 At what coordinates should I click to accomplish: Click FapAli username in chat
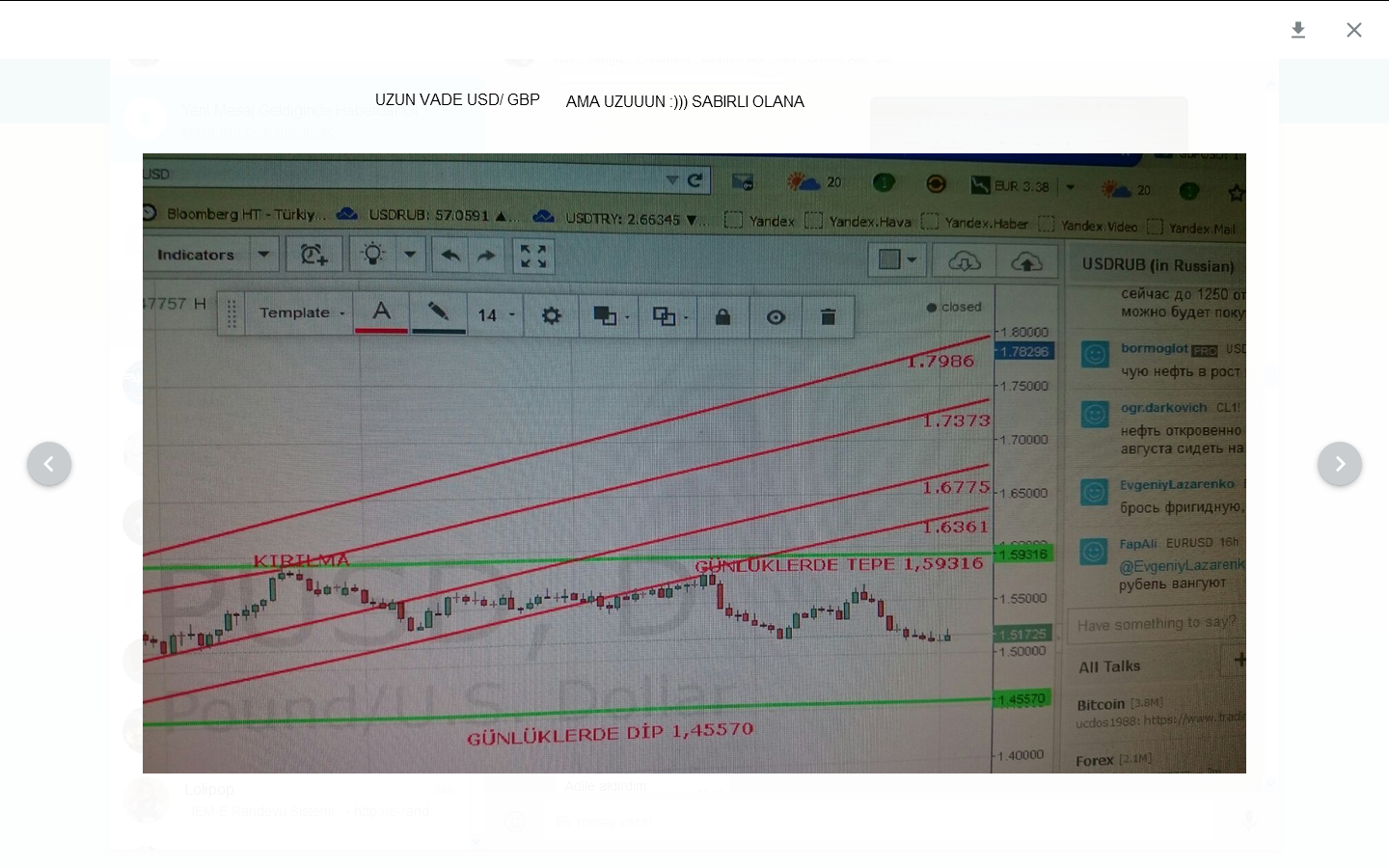click(x=1138, y=544)
